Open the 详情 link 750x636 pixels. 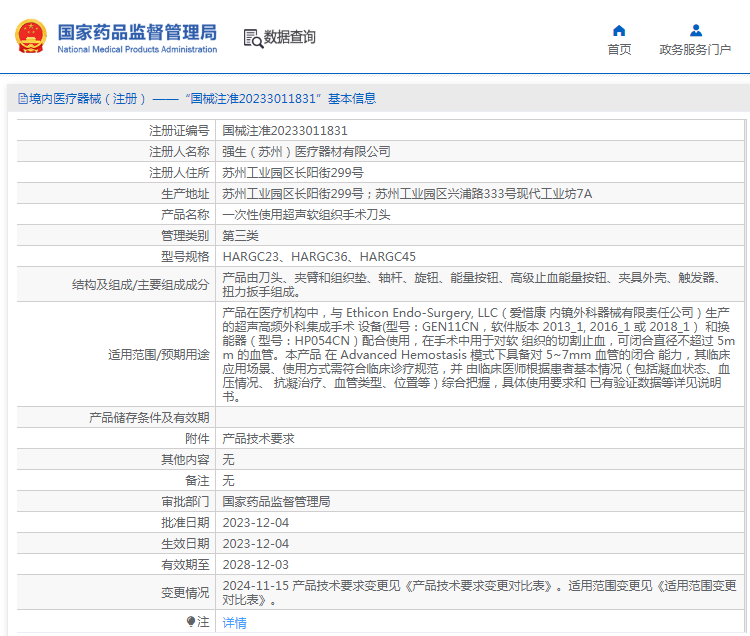click(235, 622)
